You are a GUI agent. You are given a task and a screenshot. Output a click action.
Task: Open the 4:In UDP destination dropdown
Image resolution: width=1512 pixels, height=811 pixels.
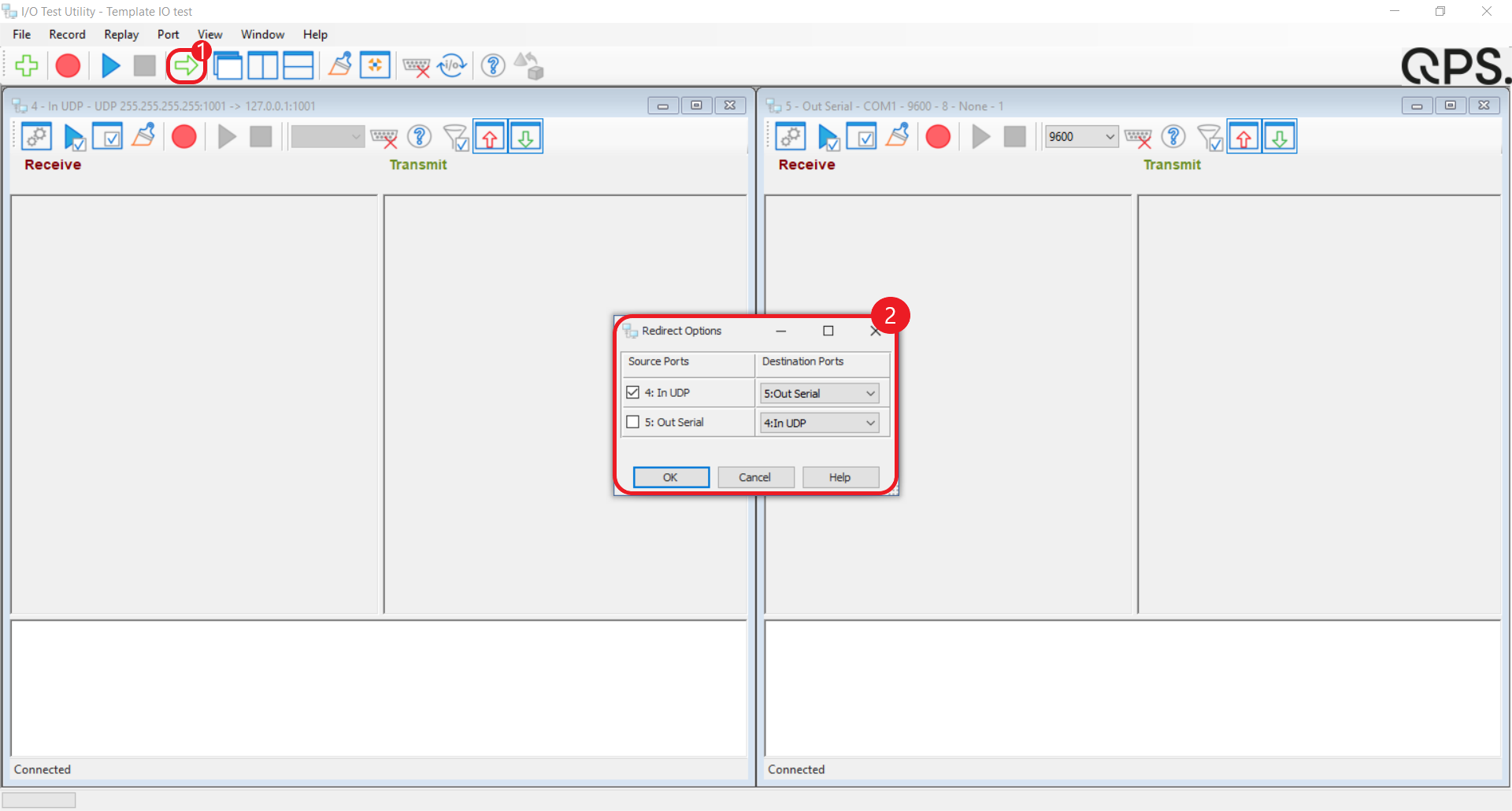[819, 423]
